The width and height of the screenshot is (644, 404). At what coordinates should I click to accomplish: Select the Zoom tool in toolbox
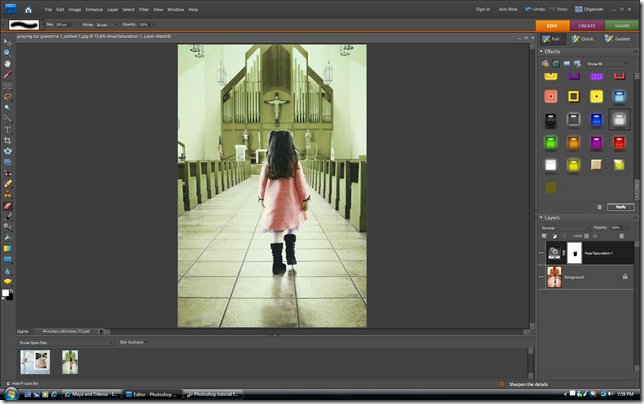7,53
